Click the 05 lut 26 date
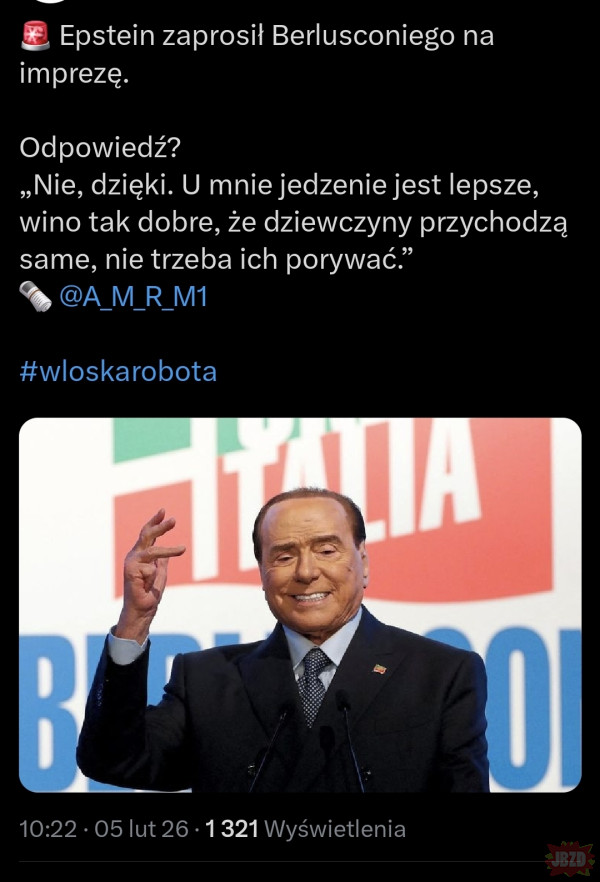This screenshot has width=600, height=882. pyautogui.click(x=141, y=829)
